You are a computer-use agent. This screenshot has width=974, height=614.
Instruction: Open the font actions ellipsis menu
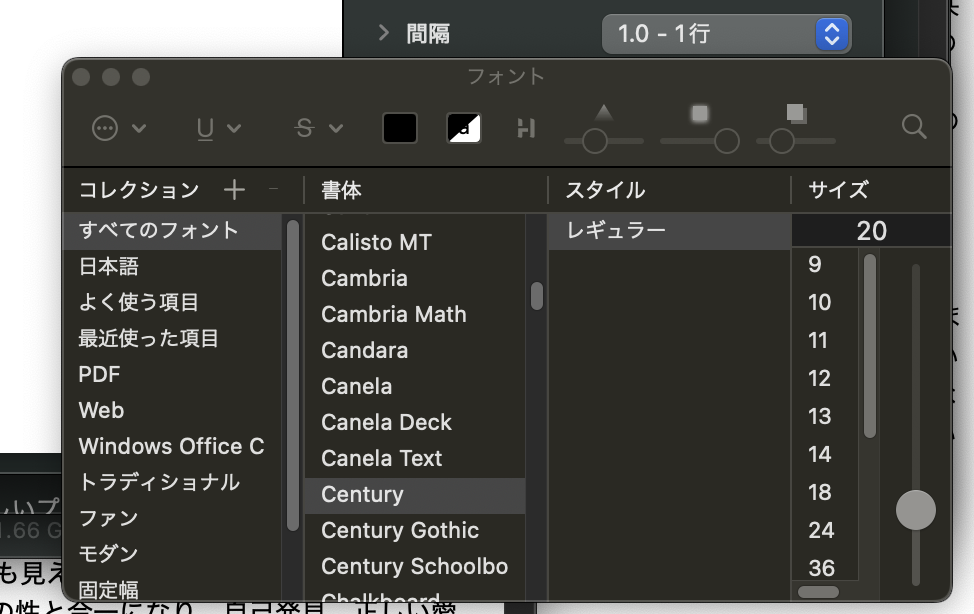(x=118, y=128)
